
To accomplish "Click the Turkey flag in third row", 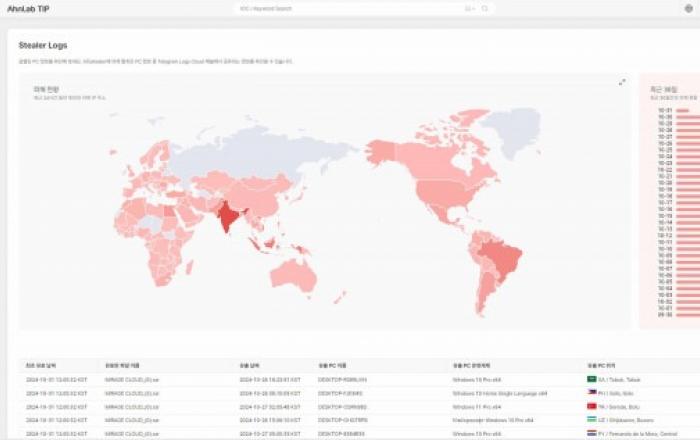I will tap(591, 408).
